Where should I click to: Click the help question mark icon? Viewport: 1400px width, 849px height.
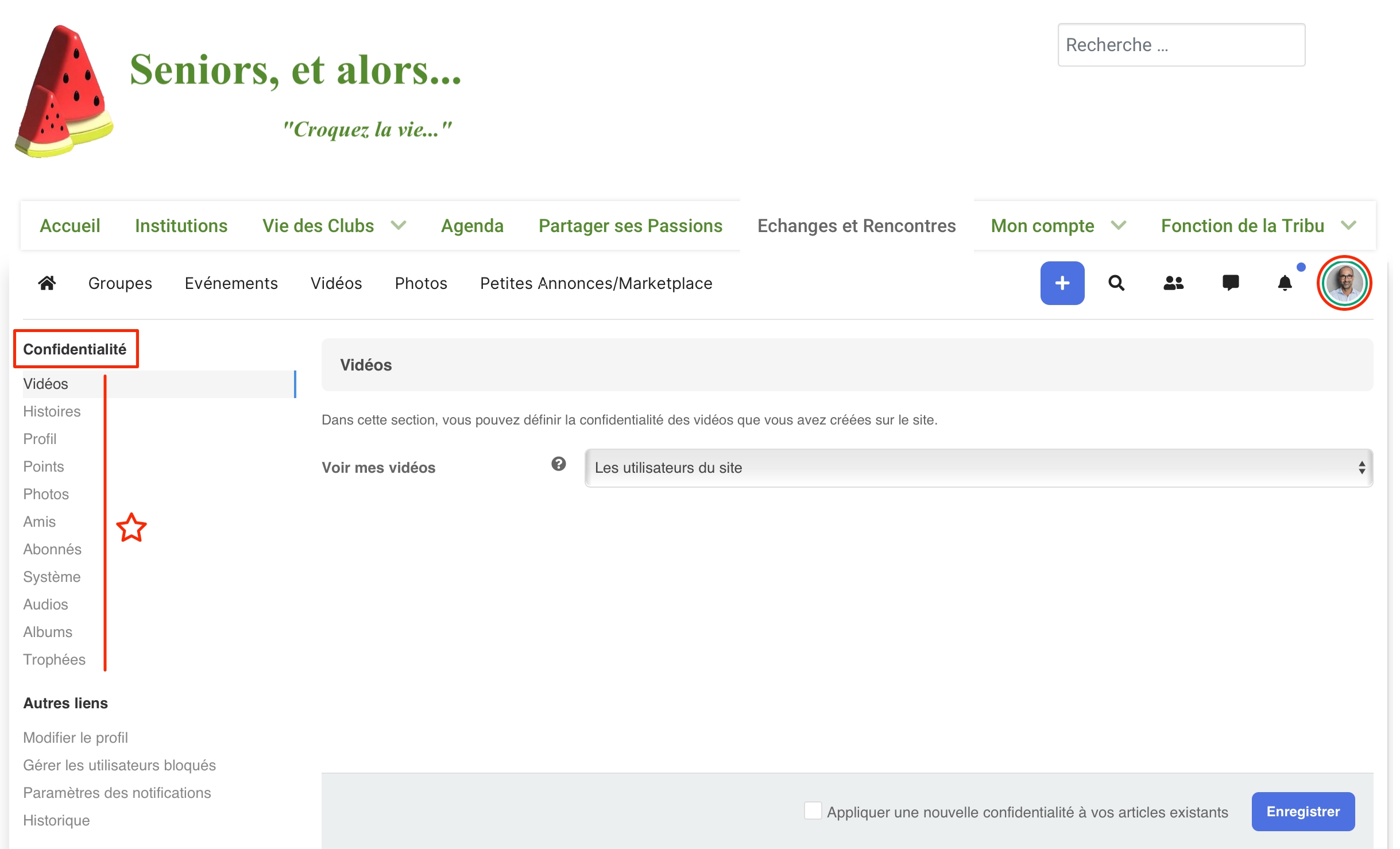tap(559, 464)
